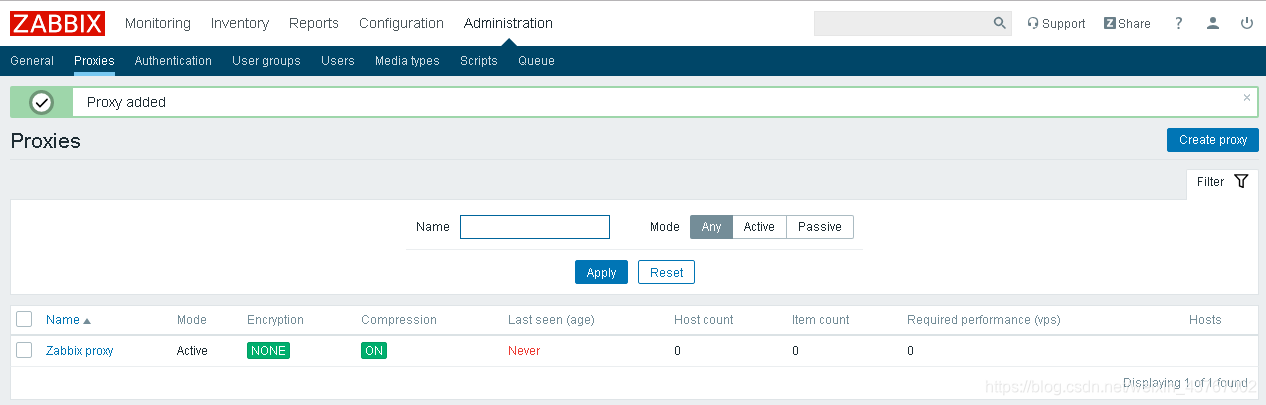Click the Last seen (age) header
1266x405 pixels.
552,320
